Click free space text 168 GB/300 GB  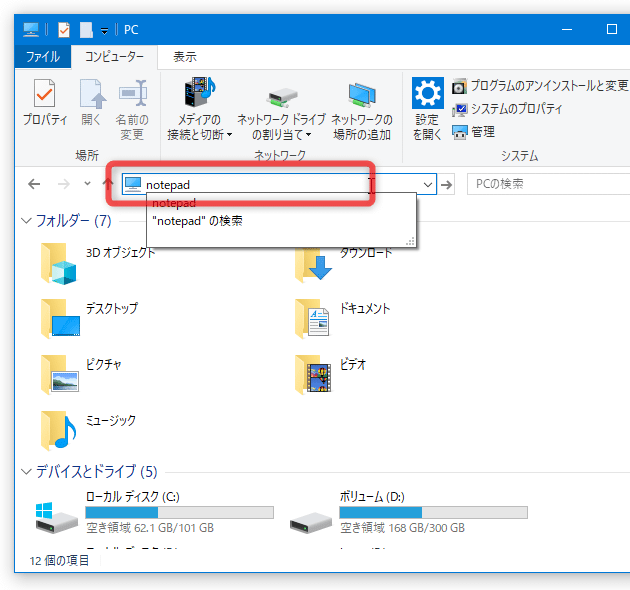[403, 528]
